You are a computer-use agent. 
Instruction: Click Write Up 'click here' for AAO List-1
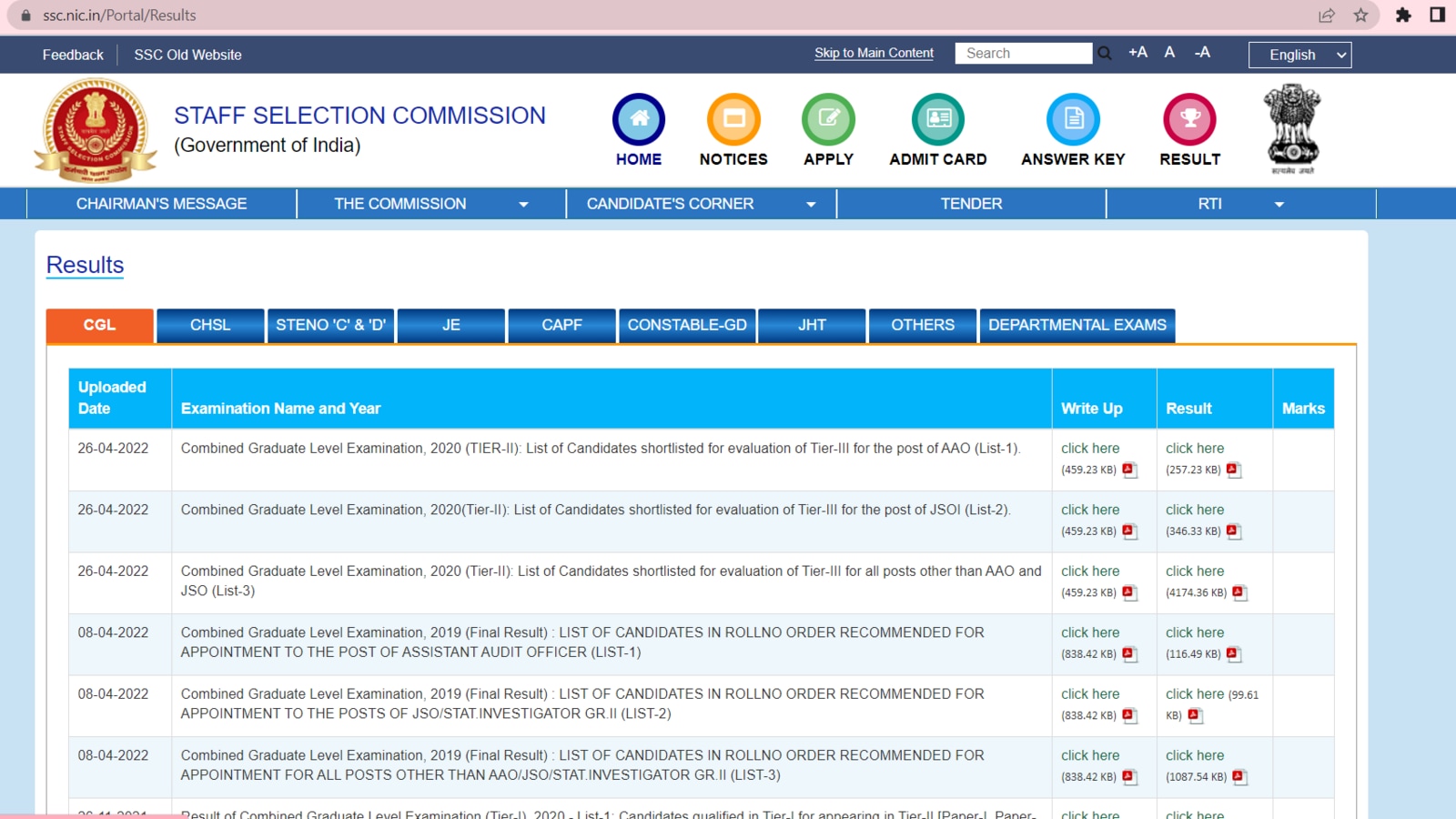click(1090, 449)
